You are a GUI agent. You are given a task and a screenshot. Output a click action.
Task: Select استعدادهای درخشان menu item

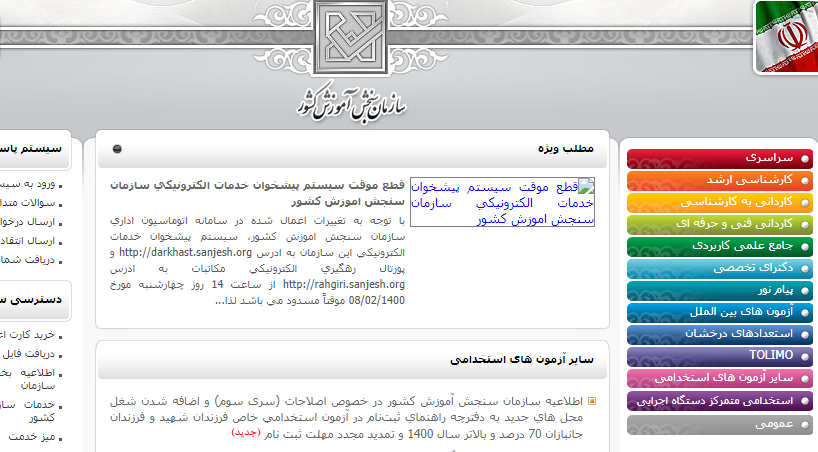point(720,334)
